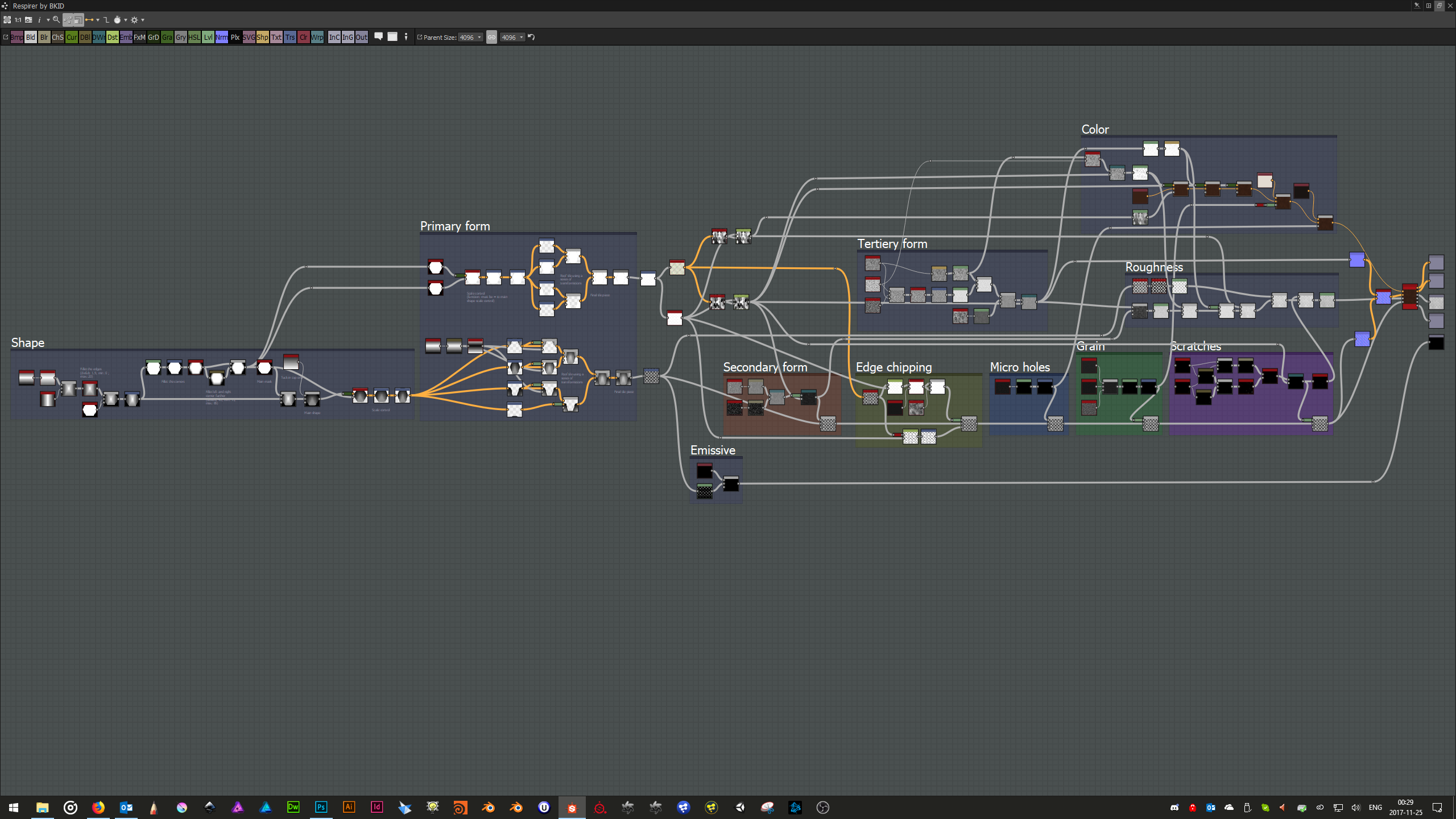The width and height of the screenshot is (1456, 819).
Task: Click the graph snapshot camera icon
Action: 28,20
